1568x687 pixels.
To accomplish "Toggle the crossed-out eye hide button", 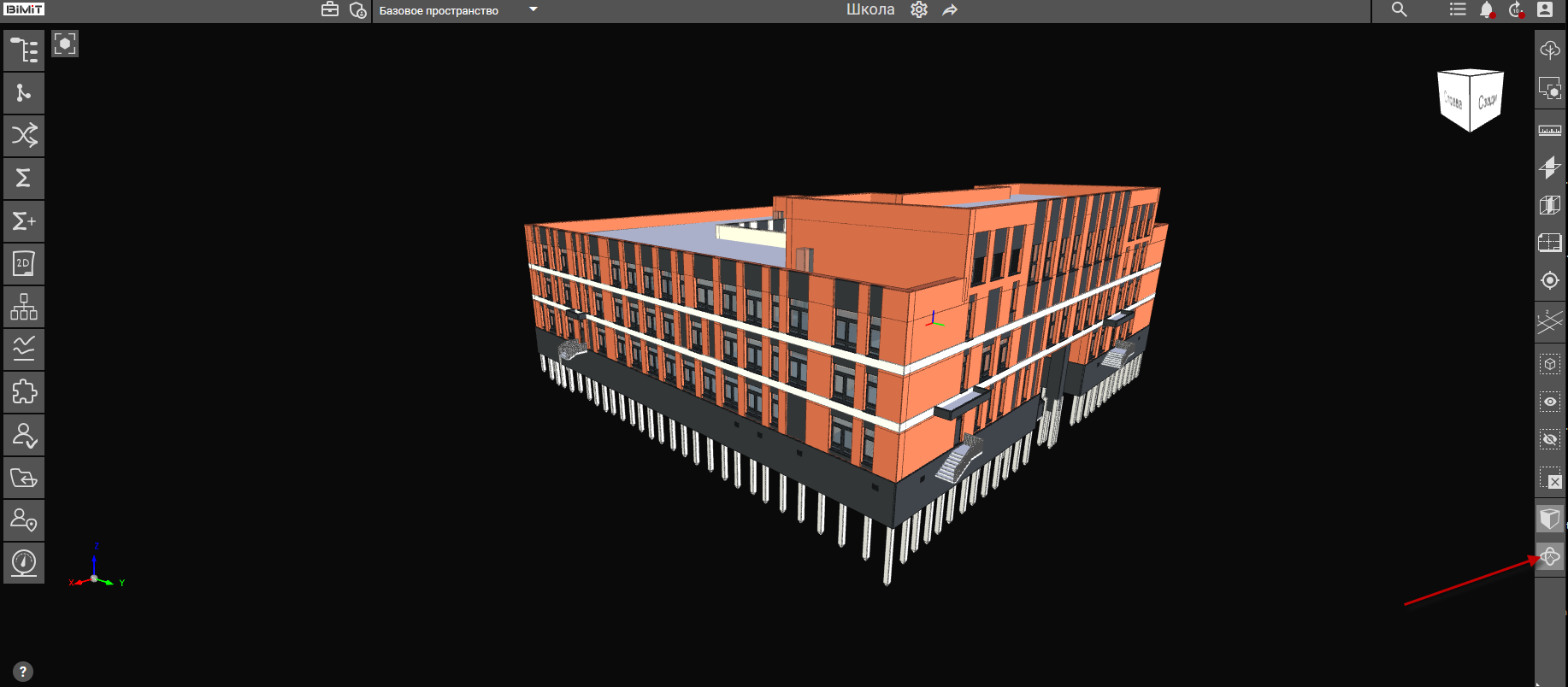I will 1549,440.
